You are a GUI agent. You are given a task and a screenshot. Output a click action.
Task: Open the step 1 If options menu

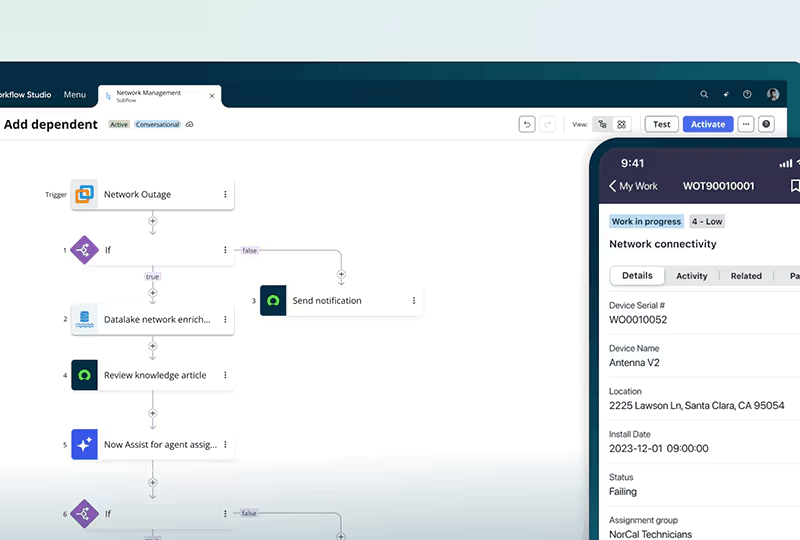coord(225,250)
